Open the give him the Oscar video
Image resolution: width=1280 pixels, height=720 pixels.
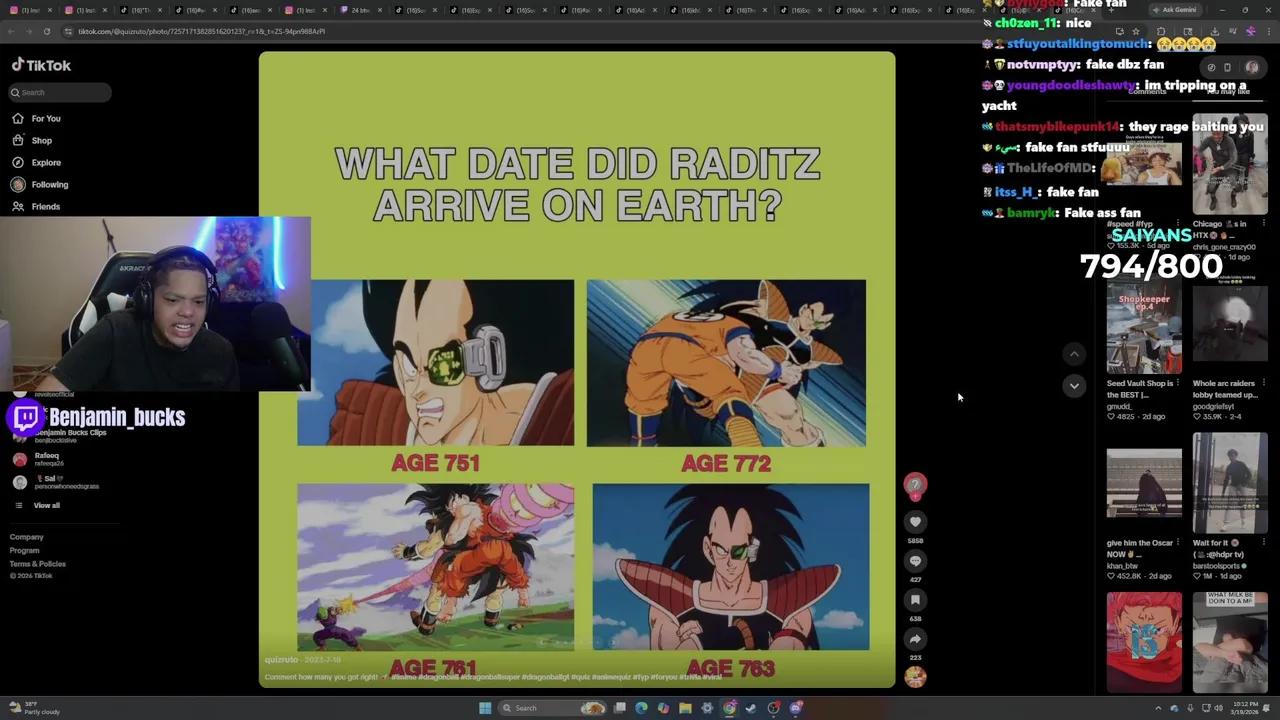[1144, 484]
